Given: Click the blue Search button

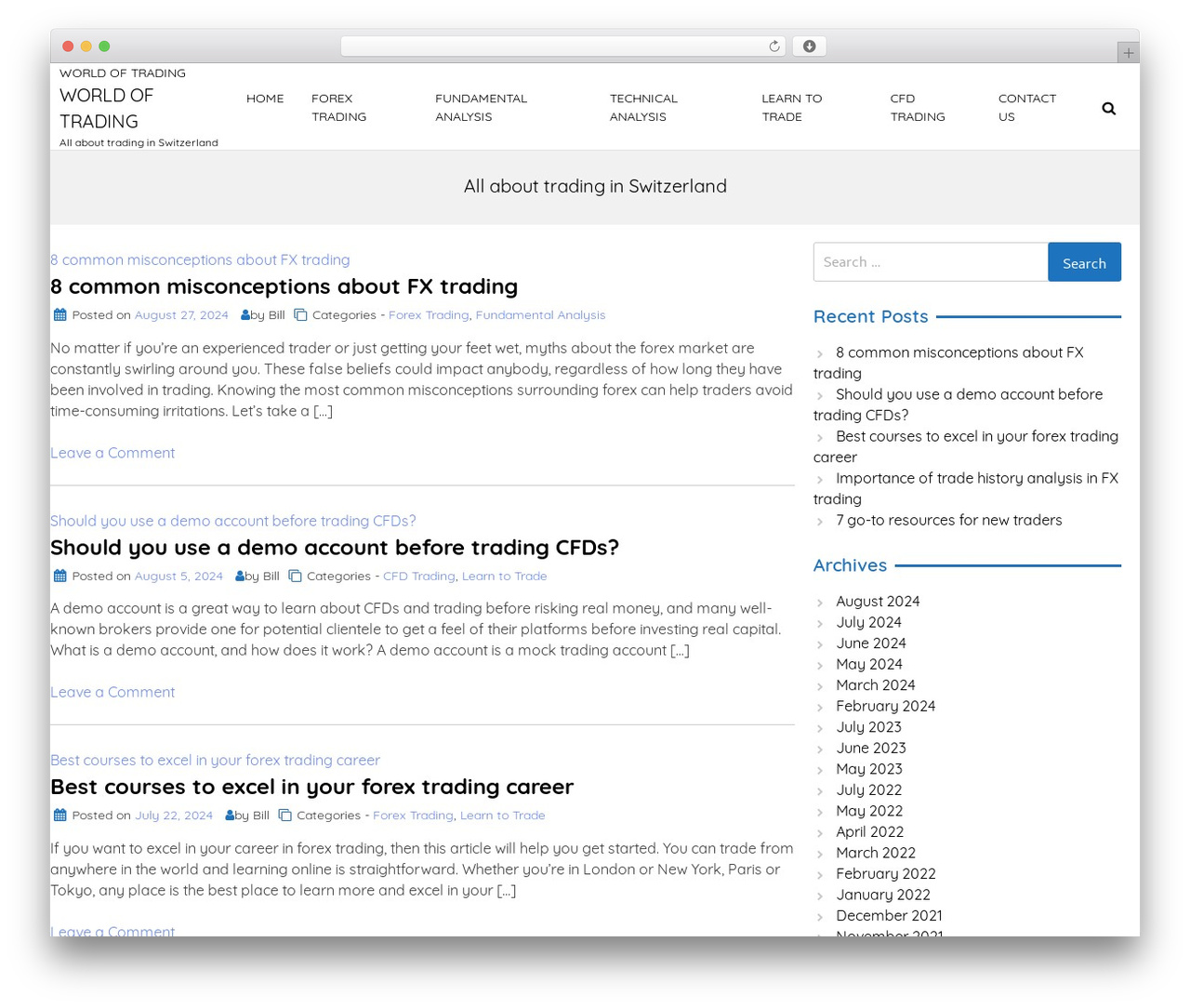Looking at the screenshot, I should pos(1084,262).
